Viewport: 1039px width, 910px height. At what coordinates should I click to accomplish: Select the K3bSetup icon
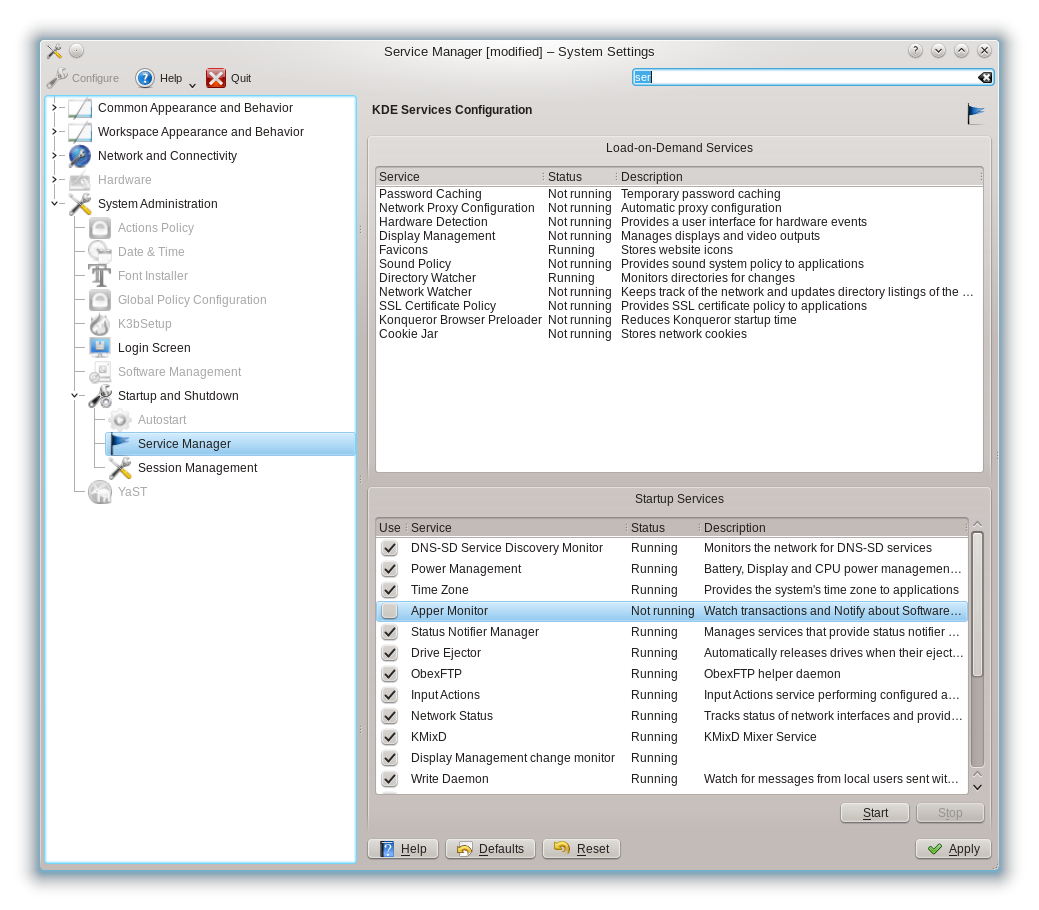98,324
